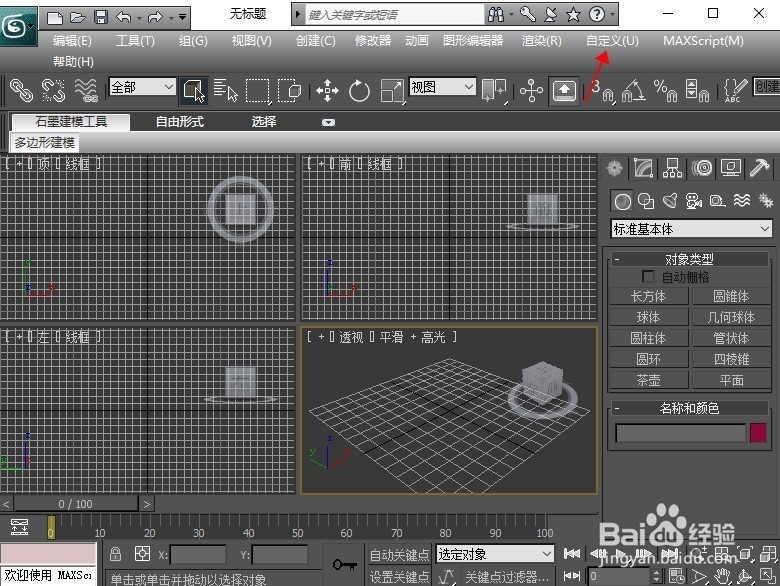Toggle selection lock padlock icon
The image size is (780, 586).
click(115, 554)
